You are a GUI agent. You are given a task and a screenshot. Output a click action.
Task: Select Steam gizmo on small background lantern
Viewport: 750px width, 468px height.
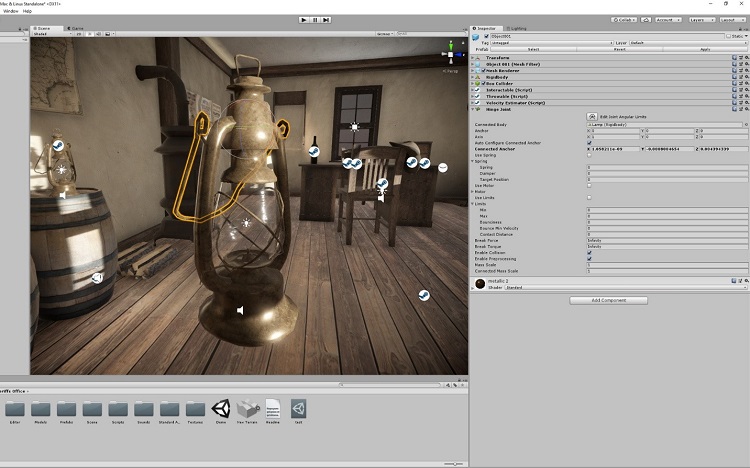[58, 145]
